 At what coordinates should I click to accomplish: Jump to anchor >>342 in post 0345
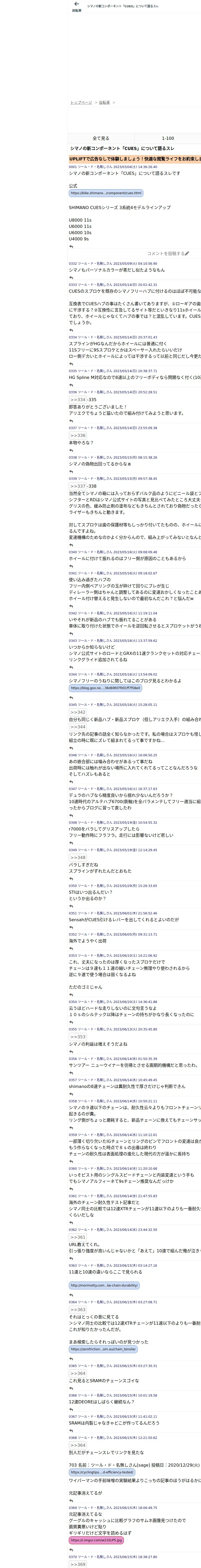(x=78, y=712)
